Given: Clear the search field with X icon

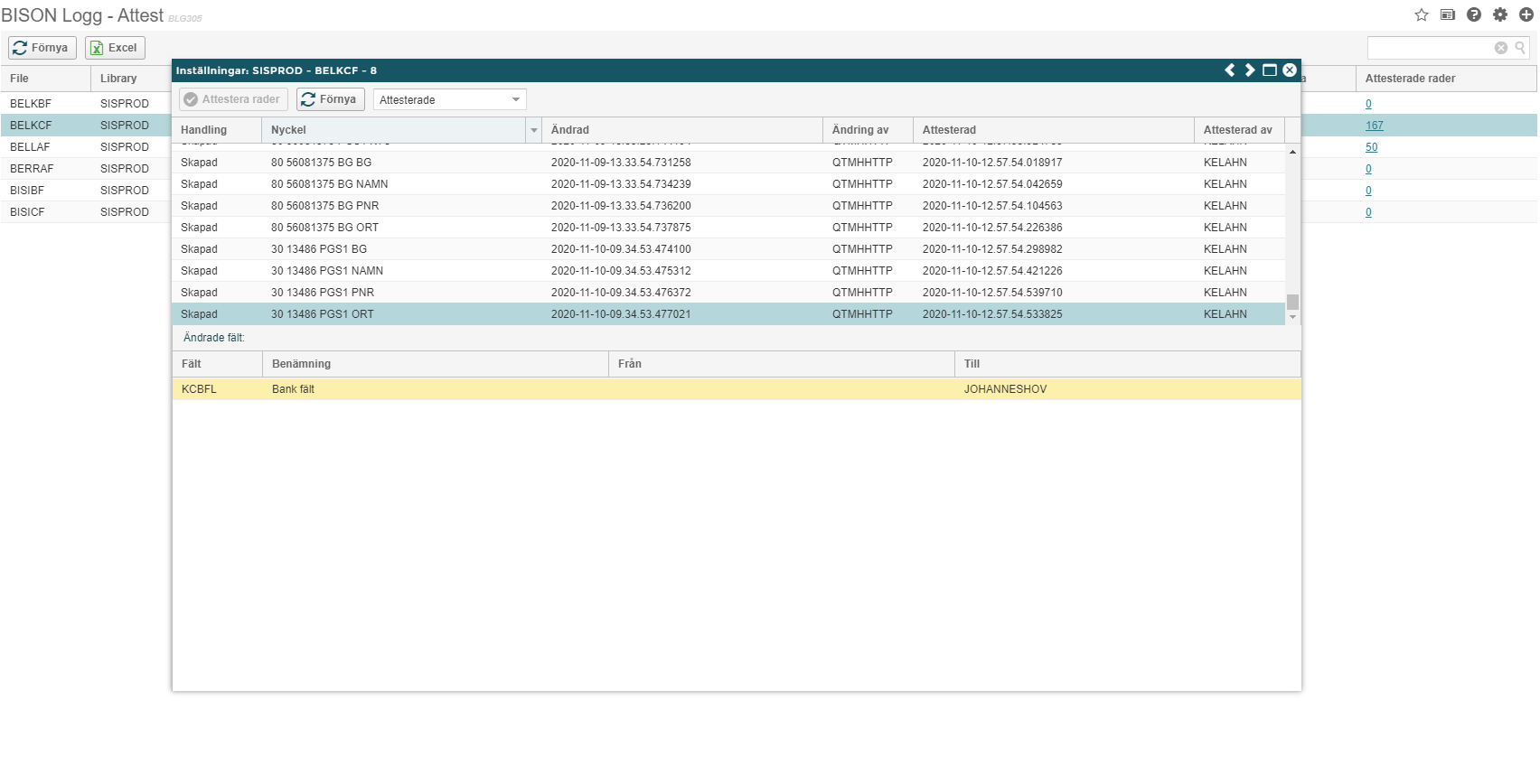Looking at the screenshot, I should 1501,48.
